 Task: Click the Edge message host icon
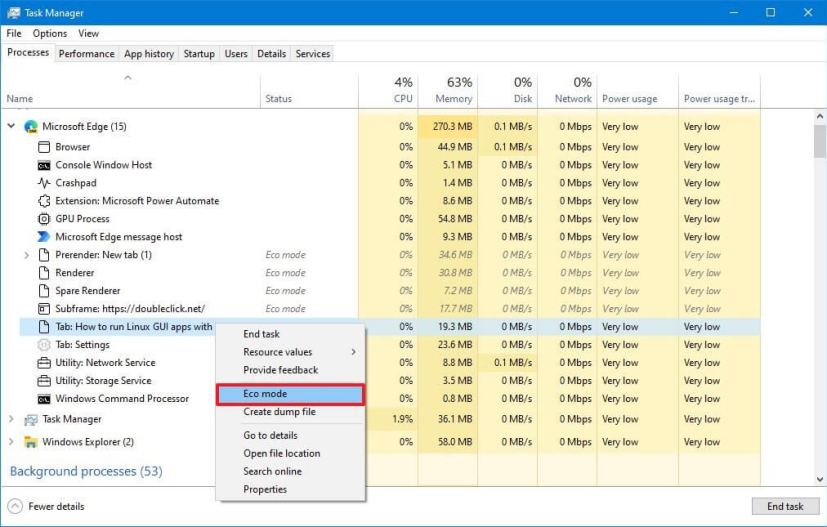pos(44,237)
